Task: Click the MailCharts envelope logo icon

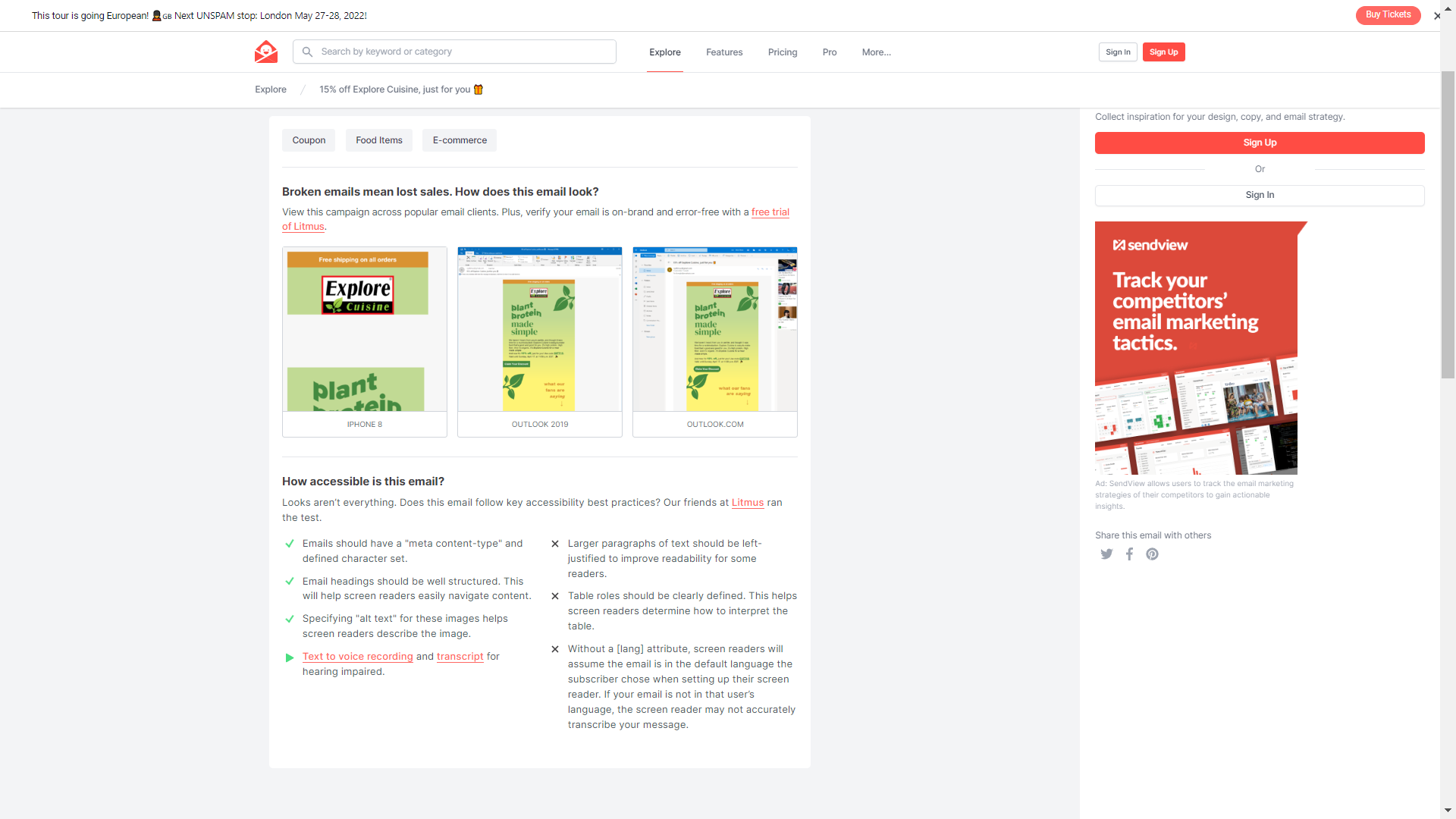Action: (x=265, y=51)
